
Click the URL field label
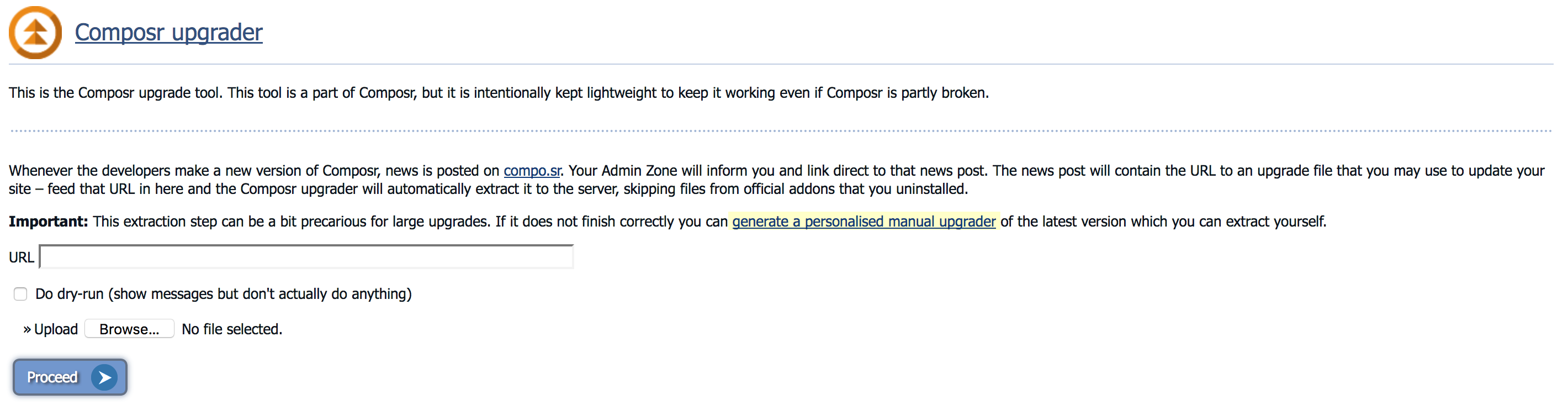click(x=22, y=257)
